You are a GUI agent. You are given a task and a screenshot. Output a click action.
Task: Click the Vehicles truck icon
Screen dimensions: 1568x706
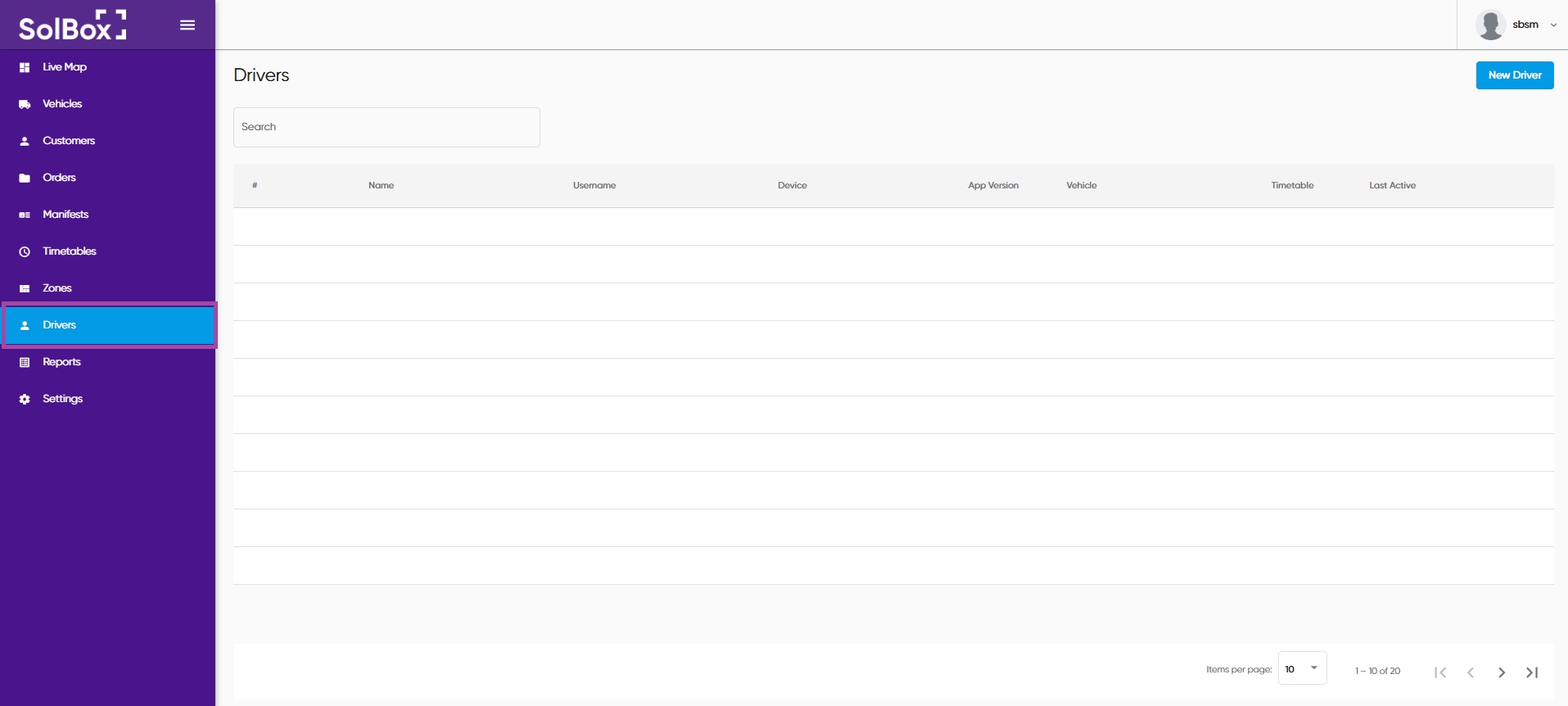(x=25, y=104)
